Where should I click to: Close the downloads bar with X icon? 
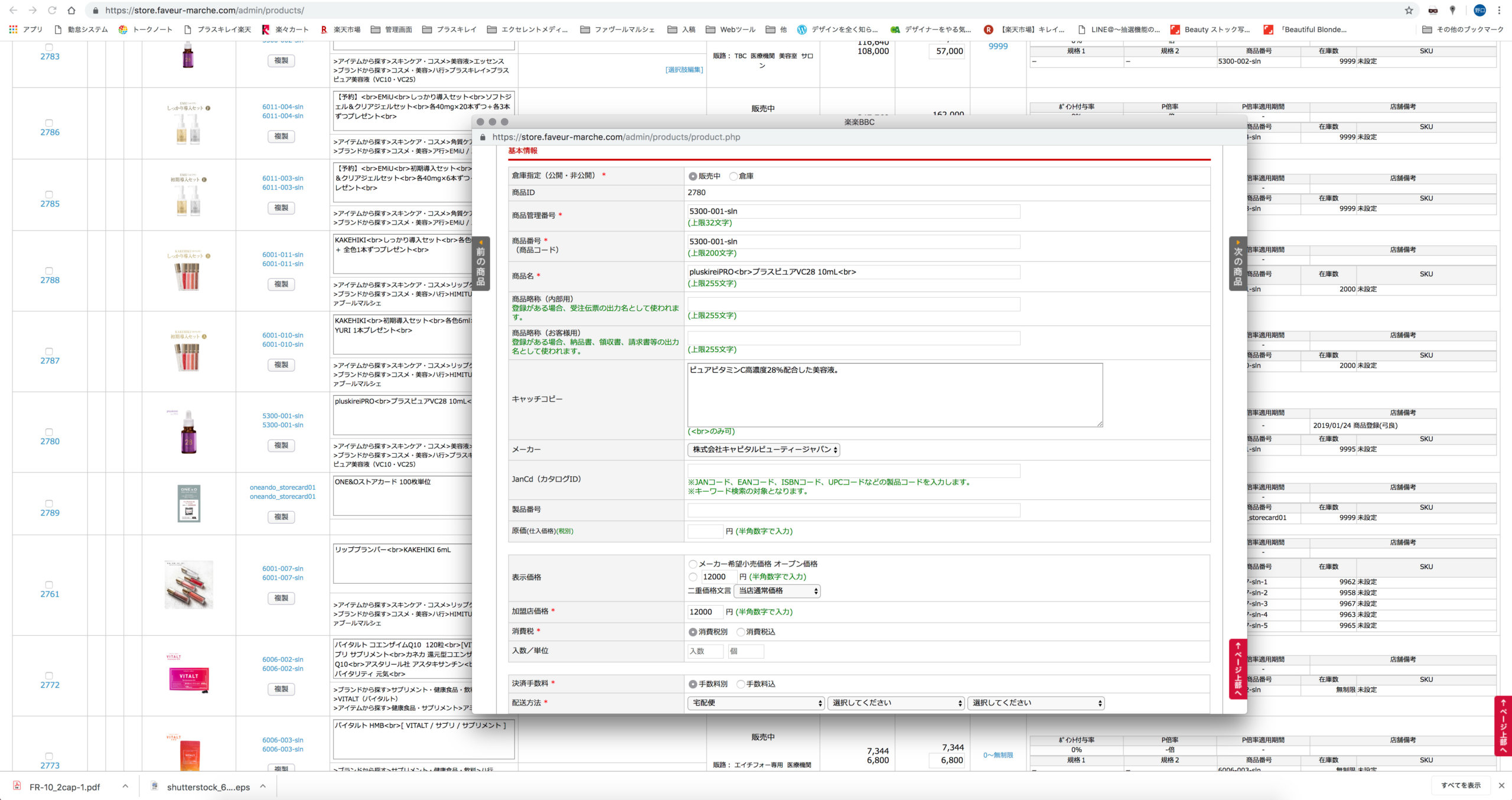pos(1501,785)
